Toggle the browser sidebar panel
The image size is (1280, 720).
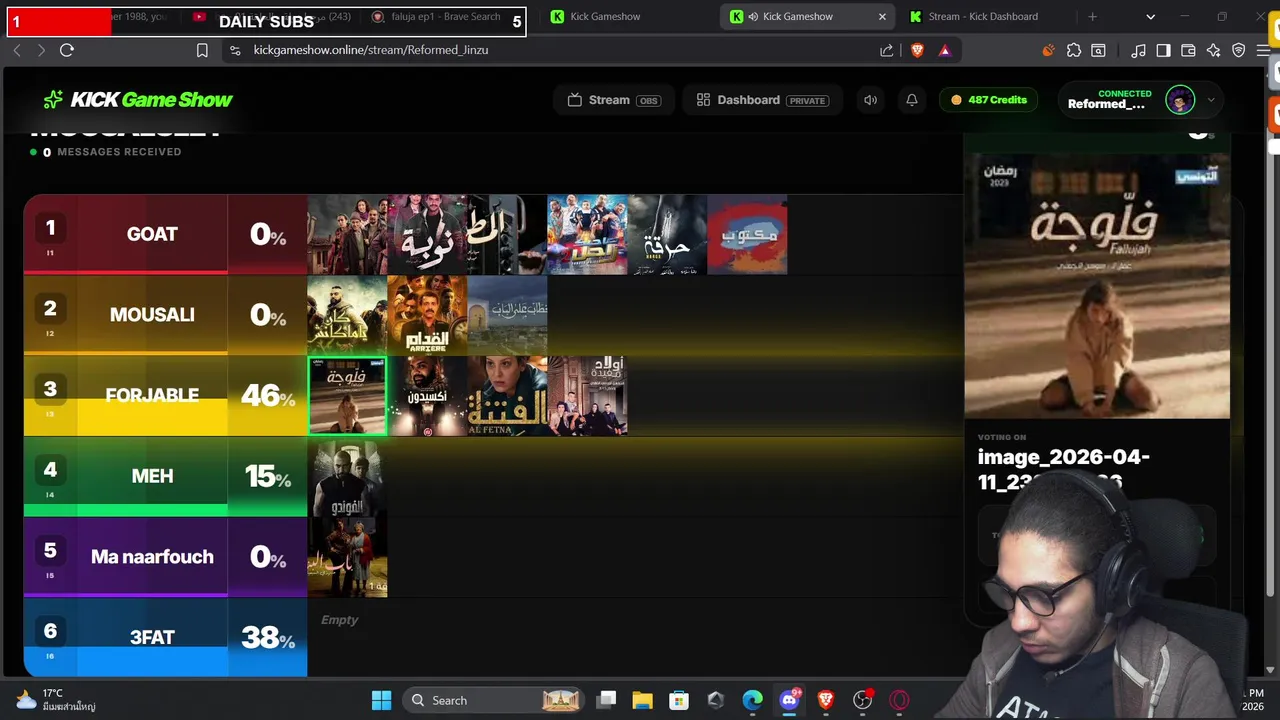(1163, 50)
